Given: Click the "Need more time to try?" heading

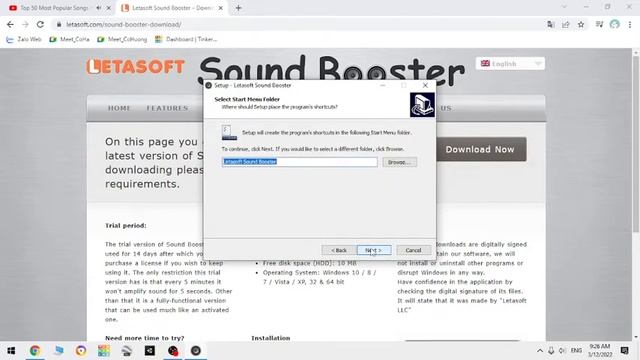Looking at the screenshot, I should pos(144,338).
